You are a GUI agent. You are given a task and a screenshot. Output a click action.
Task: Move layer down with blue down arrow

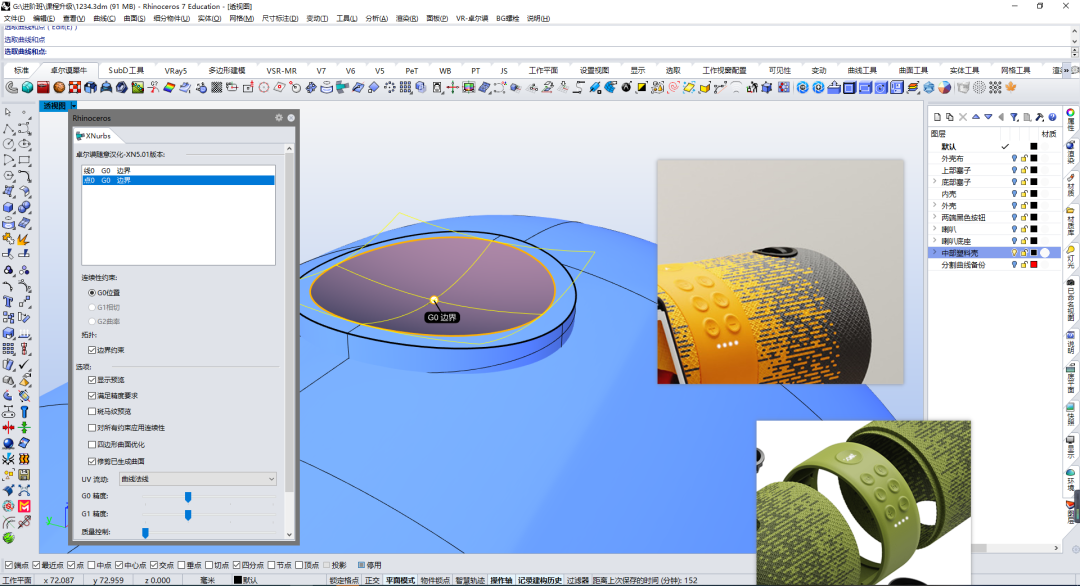[988, 117]
